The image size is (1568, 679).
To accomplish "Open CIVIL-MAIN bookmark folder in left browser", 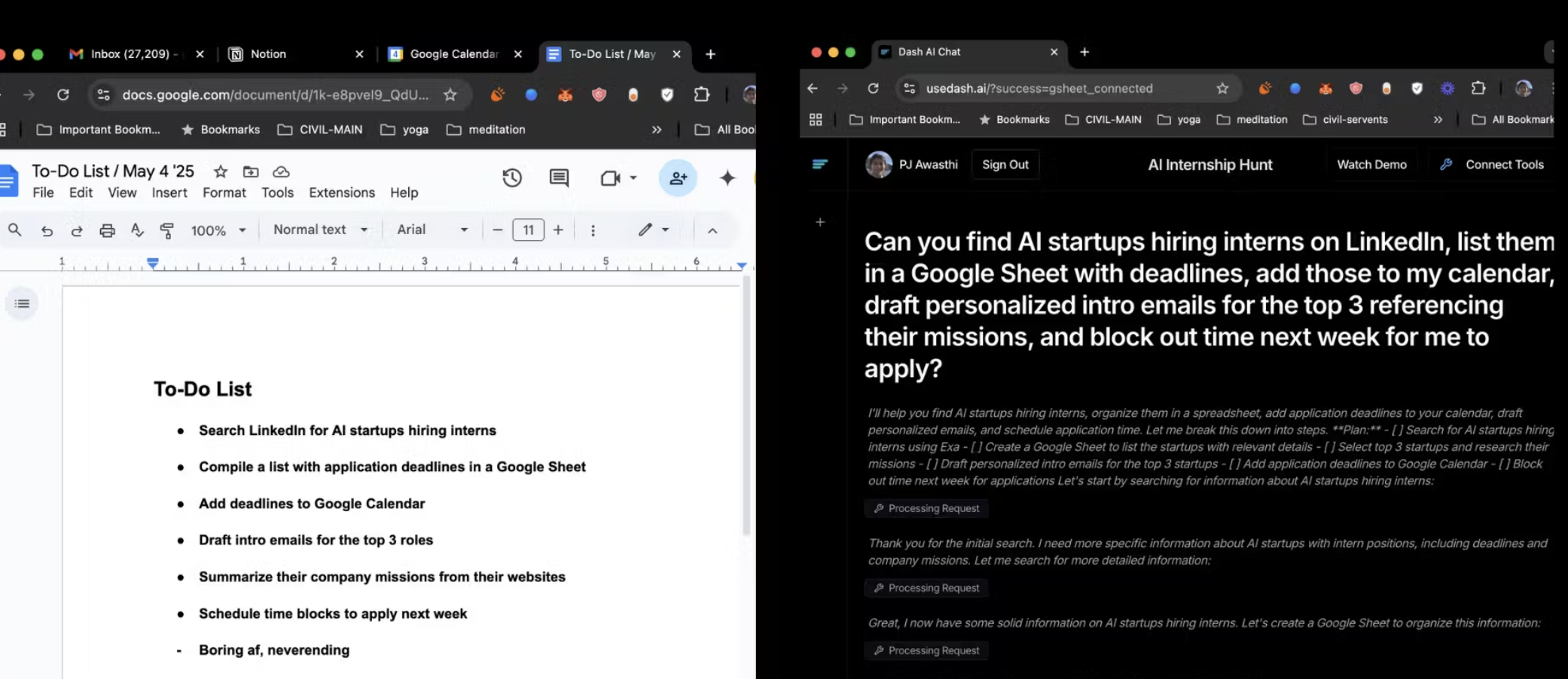I will pyautogui.click(x=319, y=129).
